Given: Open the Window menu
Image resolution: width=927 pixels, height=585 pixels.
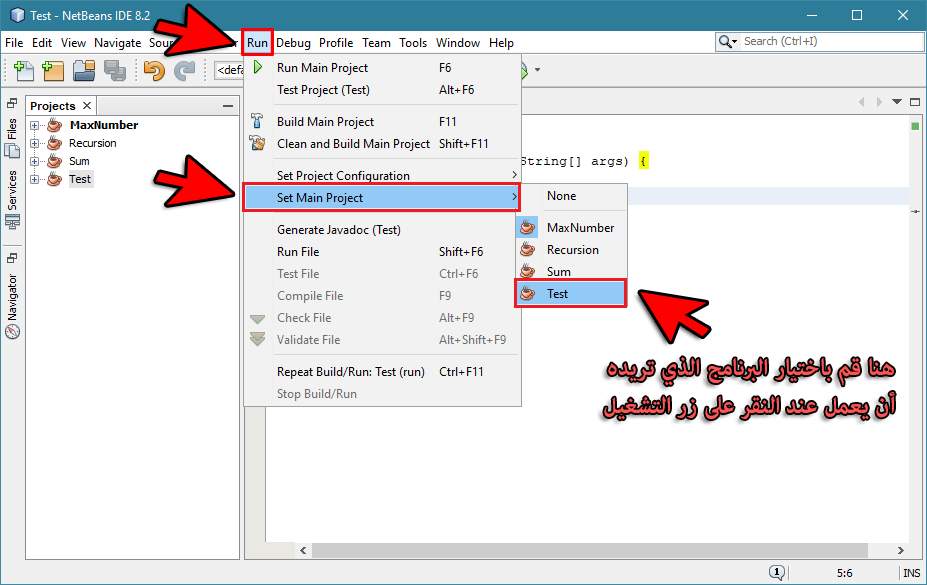Looking at the screenshot, I should click(458, 43).
